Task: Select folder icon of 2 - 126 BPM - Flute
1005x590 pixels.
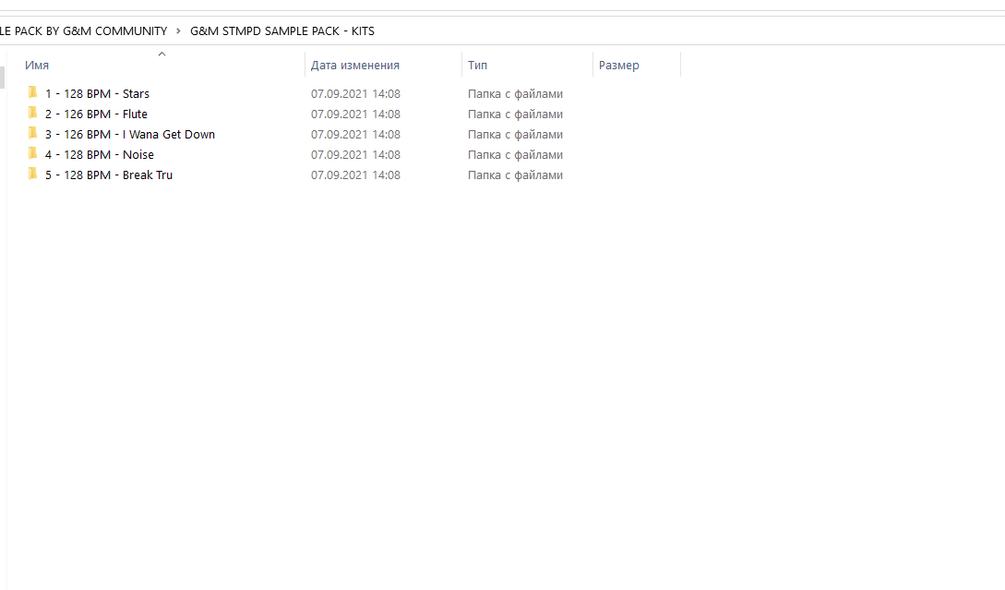Action: [33, 113]
